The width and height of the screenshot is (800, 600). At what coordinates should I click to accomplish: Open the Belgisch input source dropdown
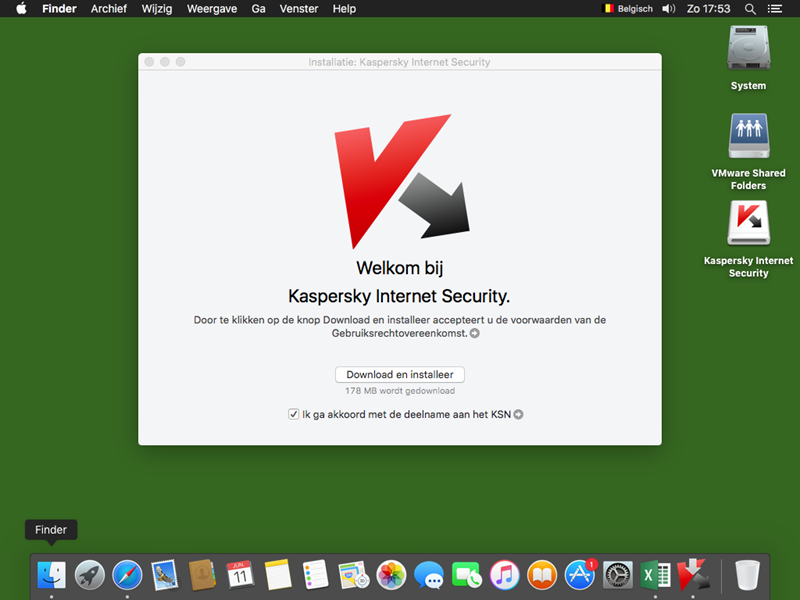click(x=627, y=9)
